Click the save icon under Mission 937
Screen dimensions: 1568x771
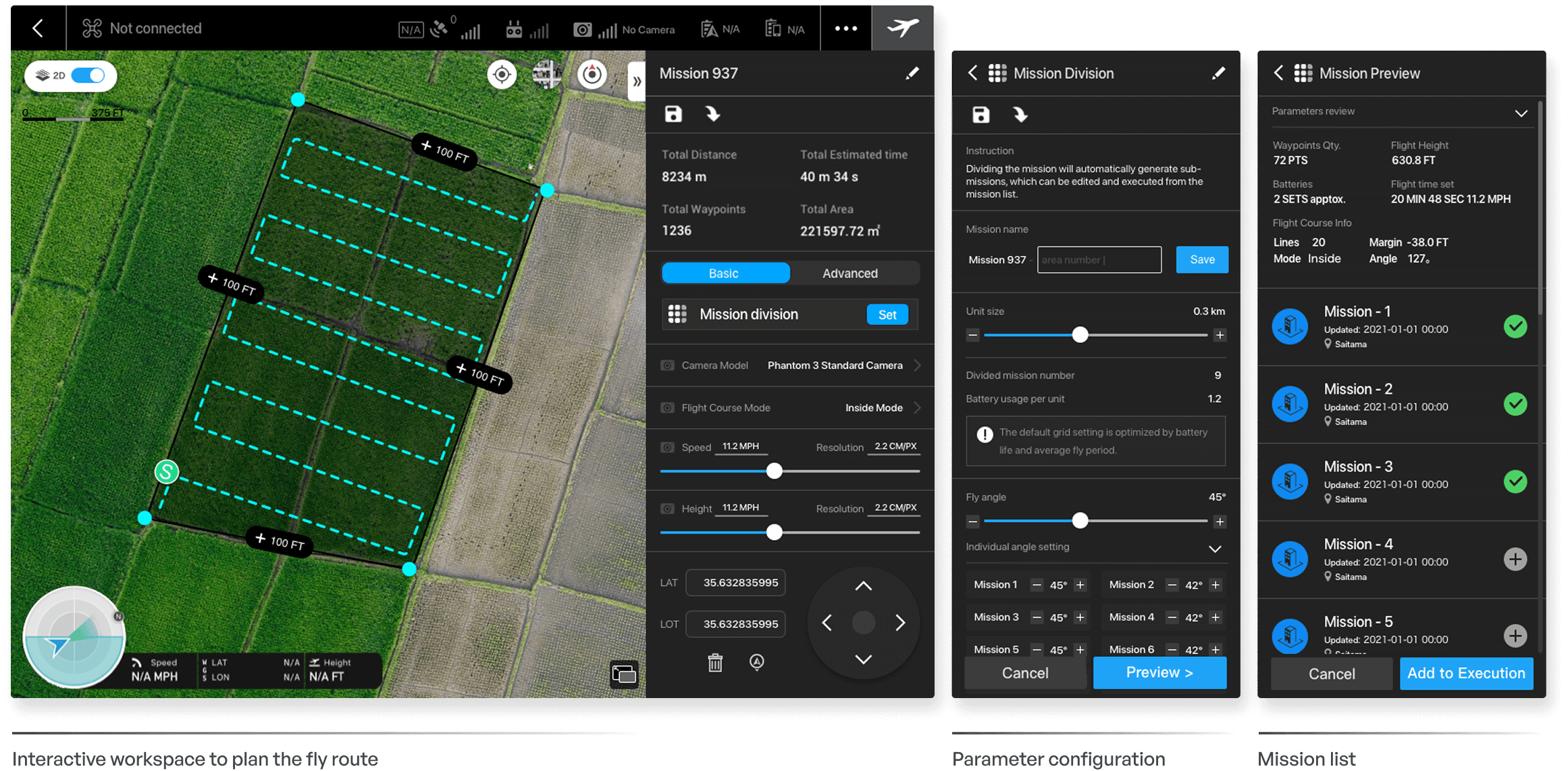pos(673,114)
